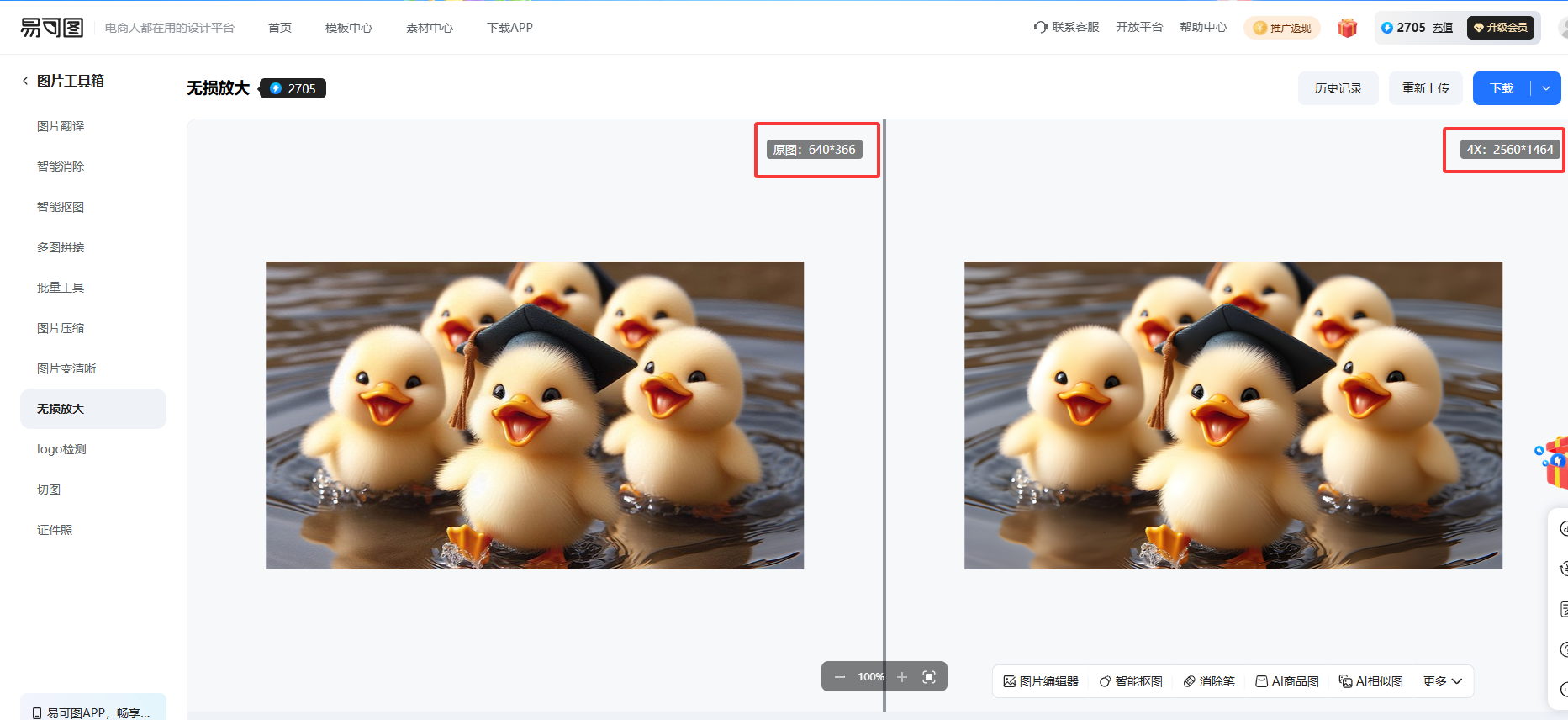Click the fit-to-screen icon
The height and width of the screenshot is (720, 1568).
click(929, 677)
